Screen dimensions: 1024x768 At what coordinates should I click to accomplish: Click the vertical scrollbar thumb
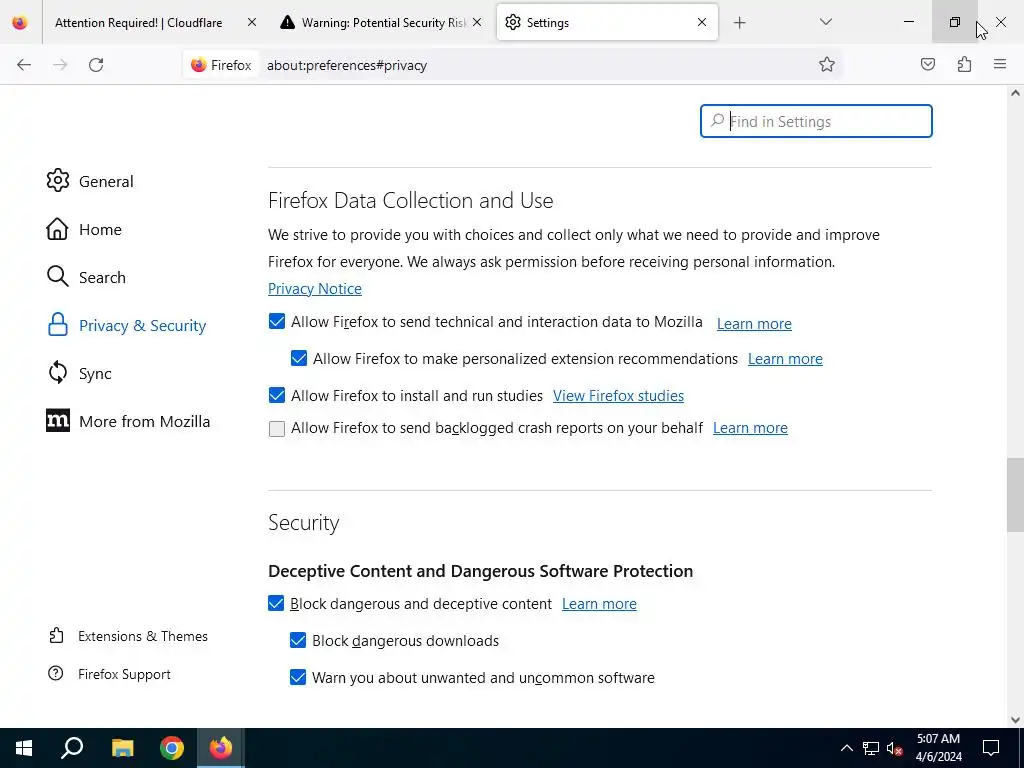point(1015,496)
